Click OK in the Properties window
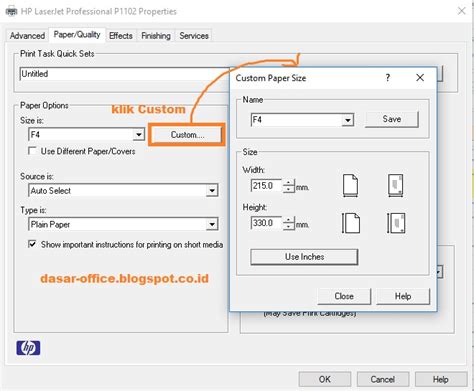This screenshot has width=474, height=391. (325, 380)
